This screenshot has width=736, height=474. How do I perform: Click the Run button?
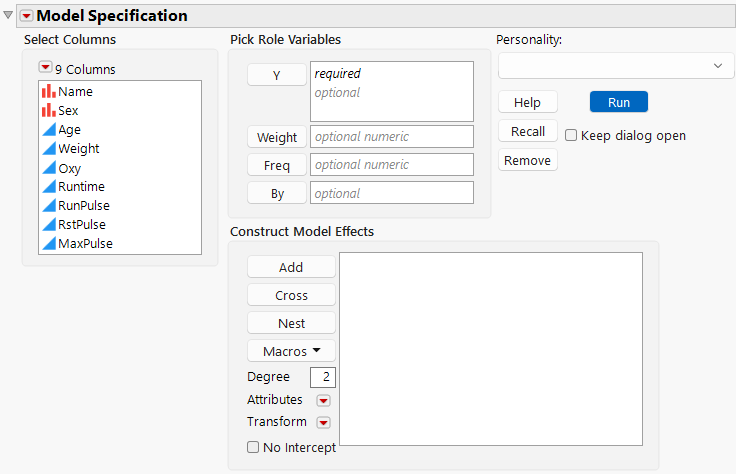[x=618, y=102]
